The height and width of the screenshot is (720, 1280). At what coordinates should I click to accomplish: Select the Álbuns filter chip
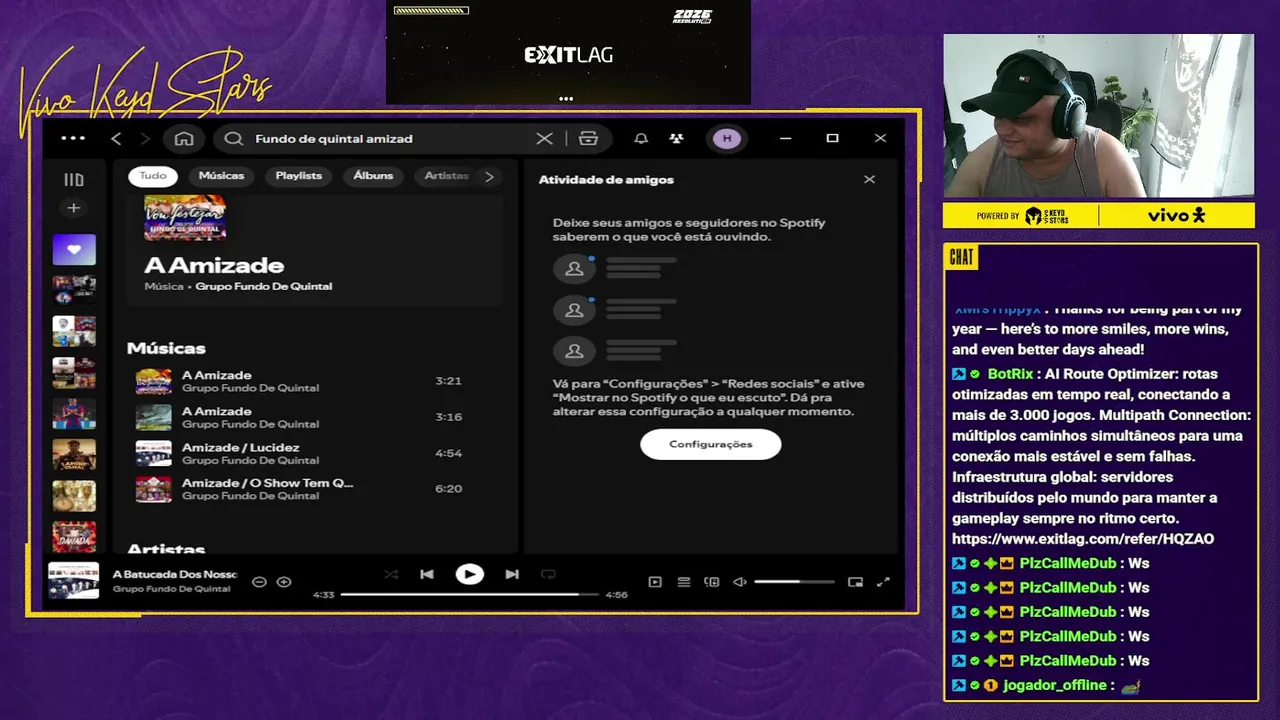point(373,176)
